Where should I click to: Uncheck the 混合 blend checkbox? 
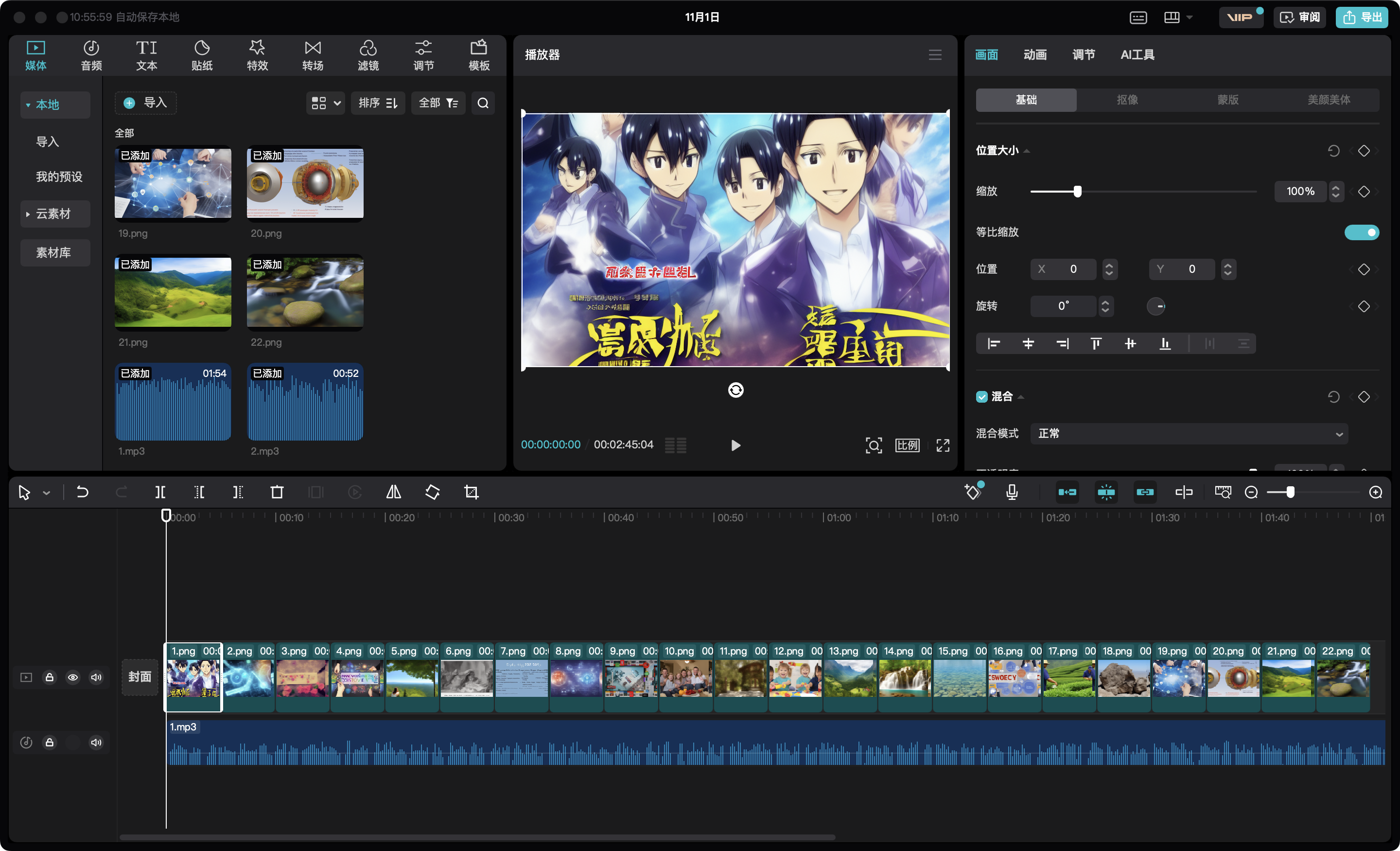981,397
